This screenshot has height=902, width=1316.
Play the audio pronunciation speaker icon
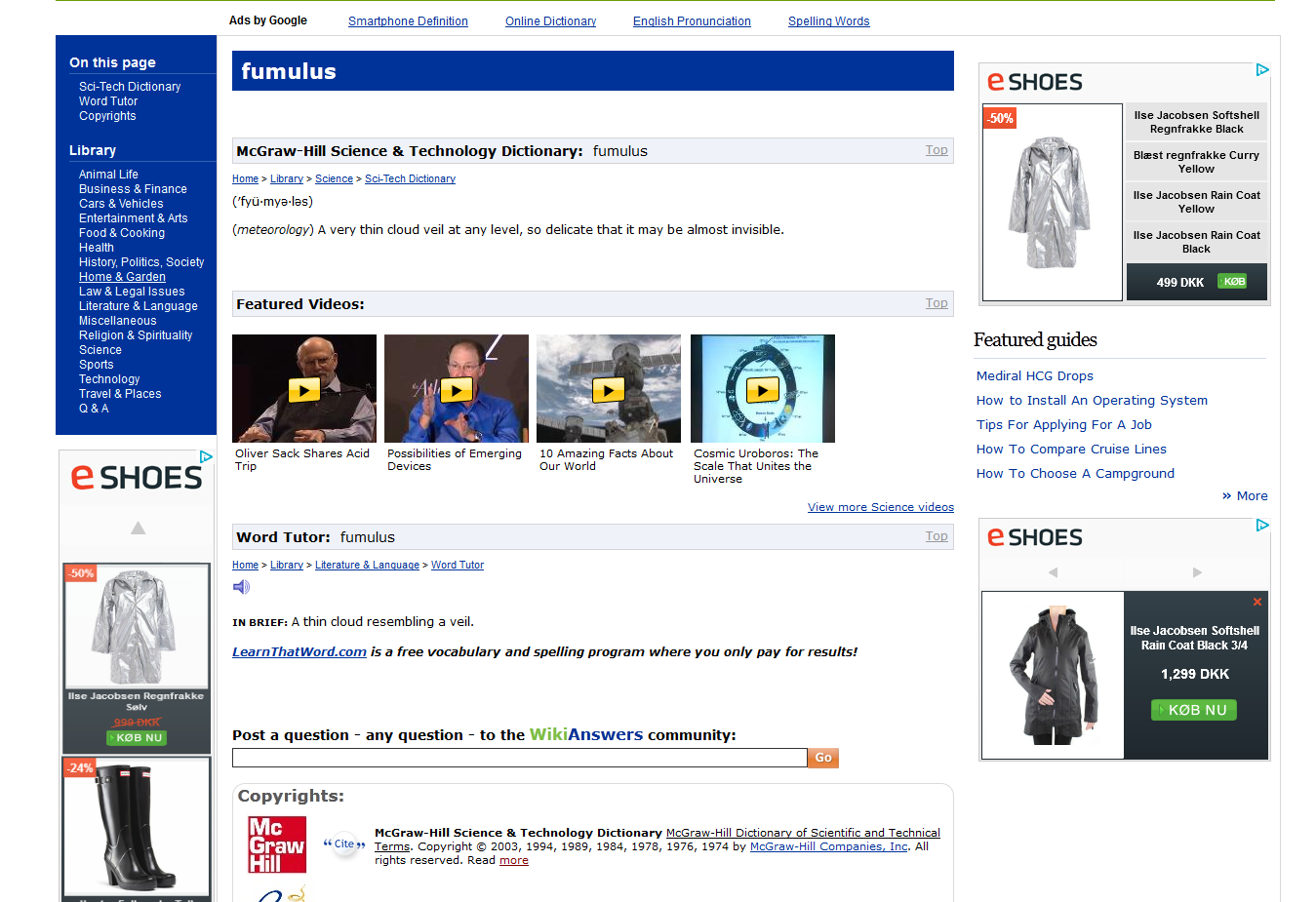click(x=241, y=587)
